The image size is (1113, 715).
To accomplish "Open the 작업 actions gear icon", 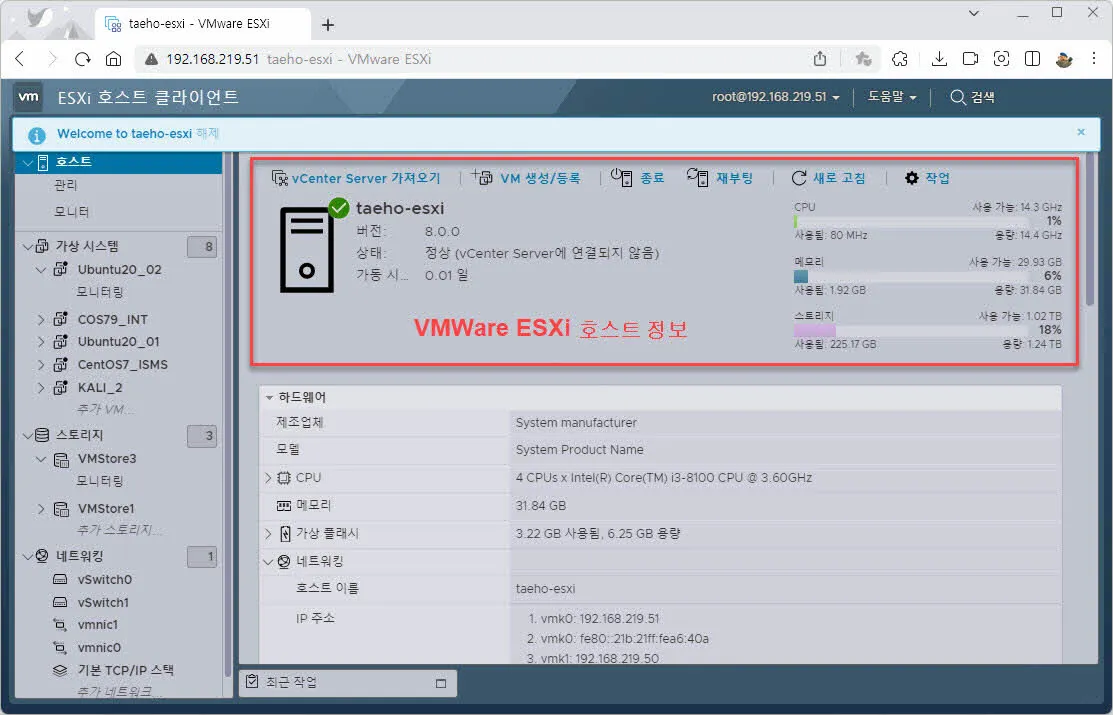I will [911, 177].
